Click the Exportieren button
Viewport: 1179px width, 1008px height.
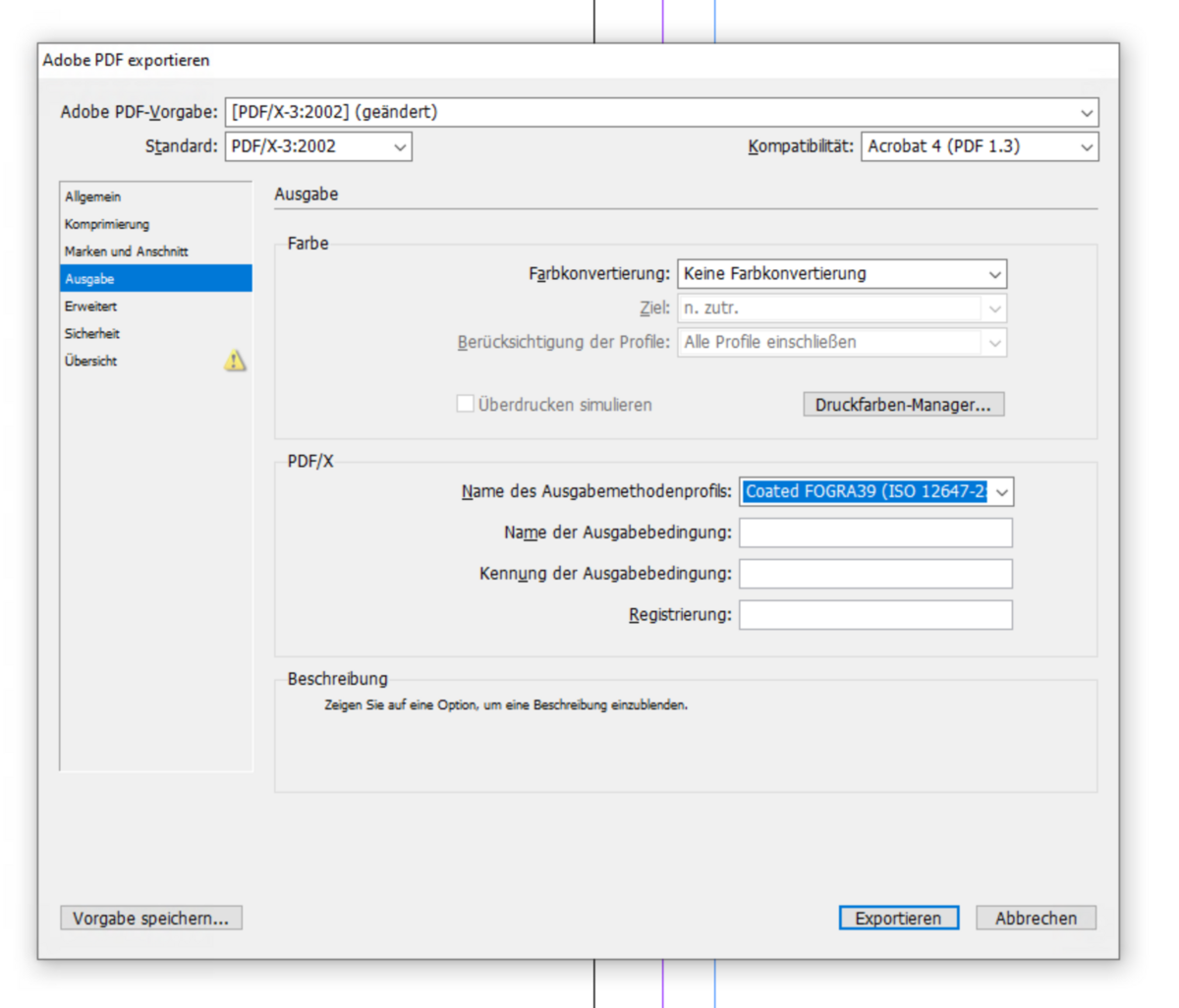tap(898, 918)
